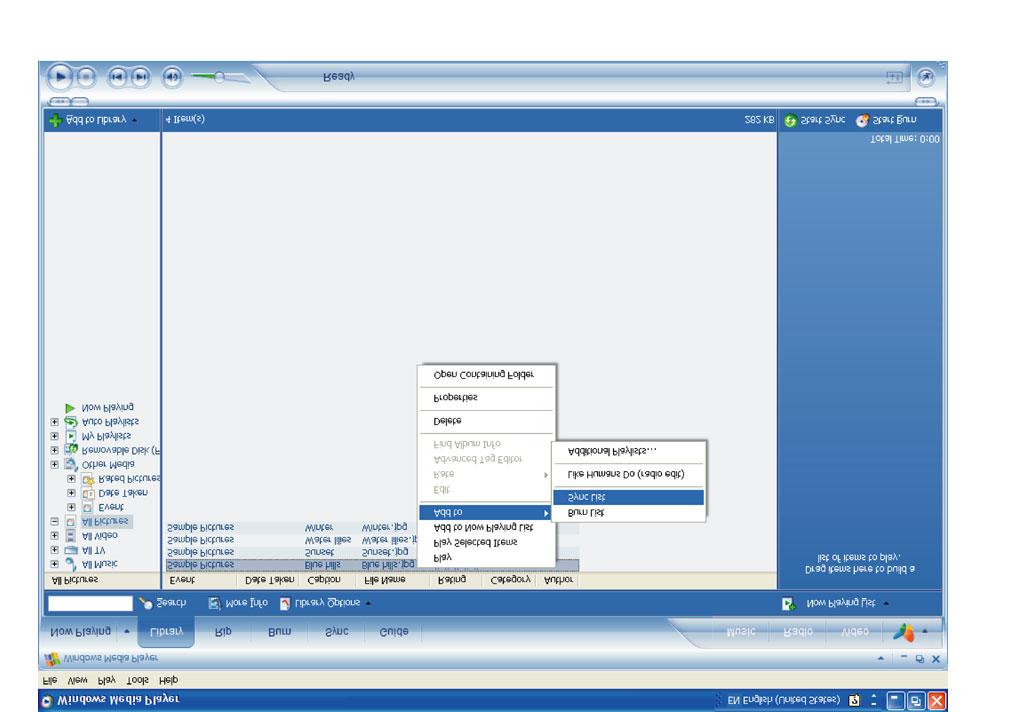This screenshot has width=1023, height=712.
Task: Expand the All Video node
Action: click(x=55, y=535)
